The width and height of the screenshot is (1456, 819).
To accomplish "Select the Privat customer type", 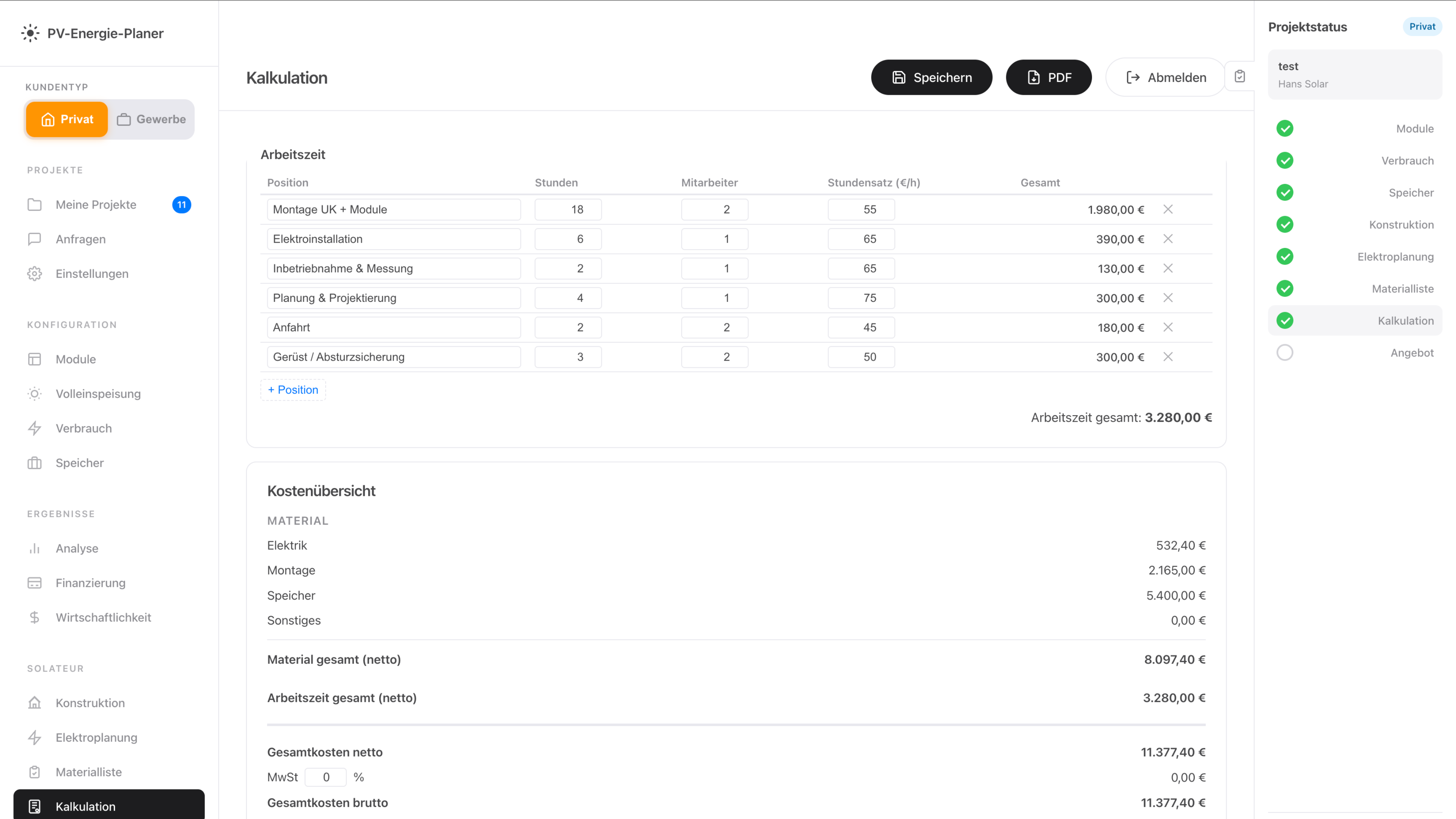I will coord(67,119).
